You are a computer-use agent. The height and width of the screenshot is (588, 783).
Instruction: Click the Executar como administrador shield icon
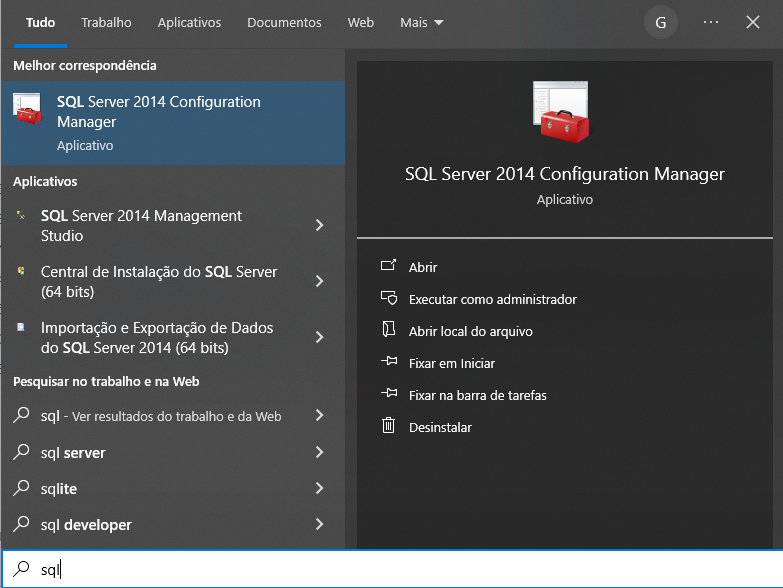click(389, 298)
